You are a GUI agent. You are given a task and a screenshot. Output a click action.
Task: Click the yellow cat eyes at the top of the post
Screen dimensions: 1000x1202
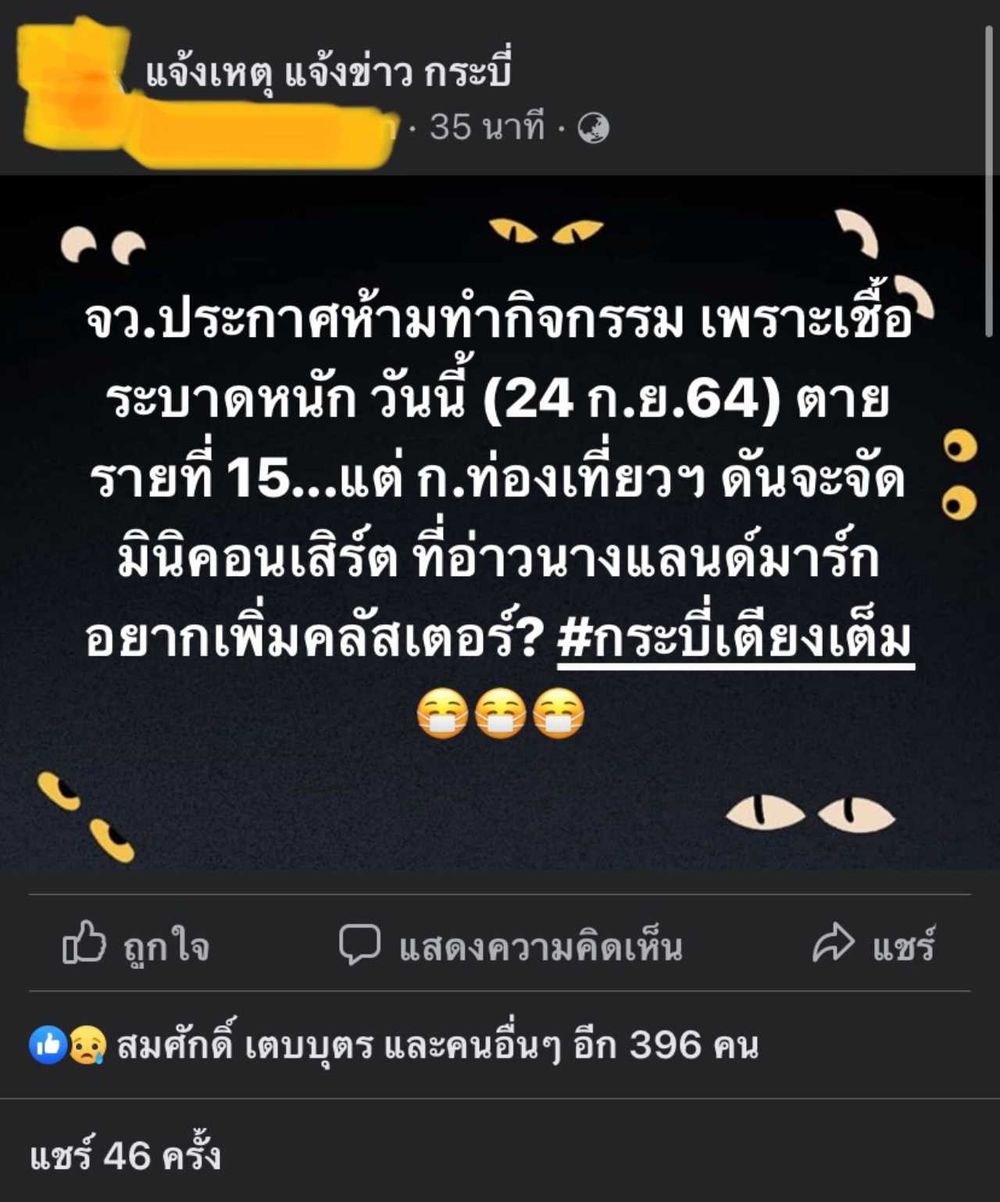[x=545, y=231]
